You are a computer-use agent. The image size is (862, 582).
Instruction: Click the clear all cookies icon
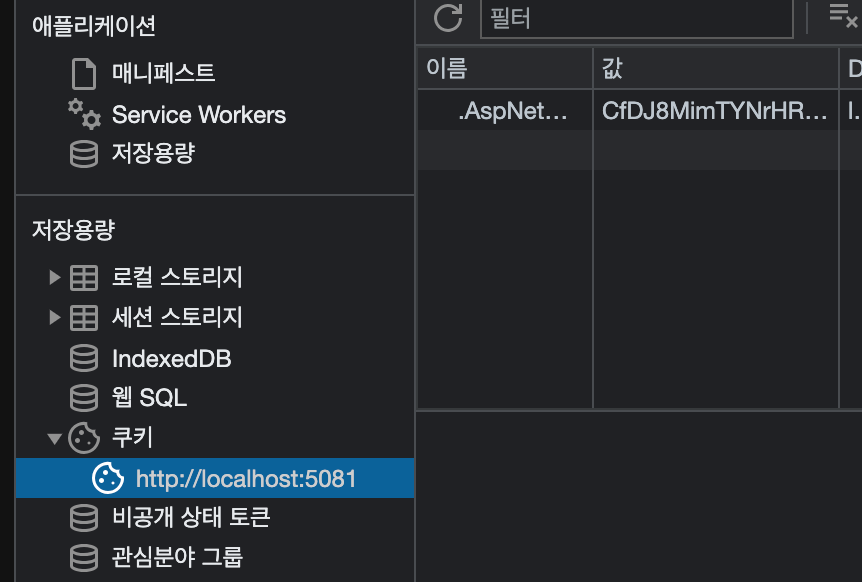click(844, 16)
